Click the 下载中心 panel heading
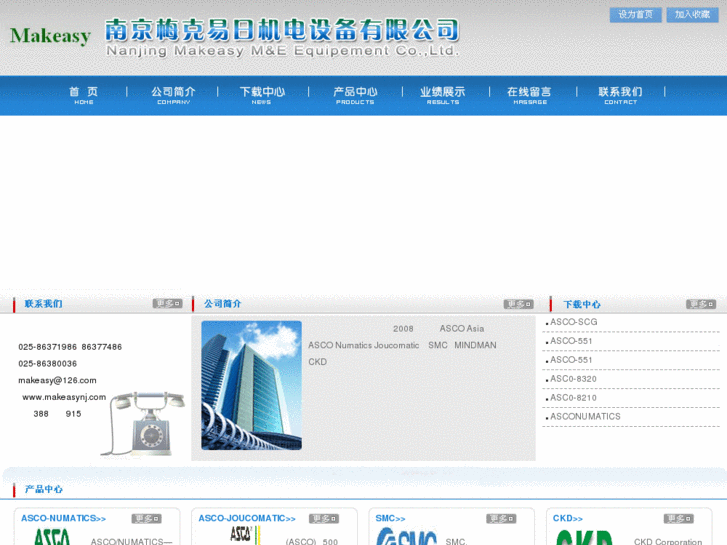Viewport: 727px width, 545px height. (x=582, y=304)
